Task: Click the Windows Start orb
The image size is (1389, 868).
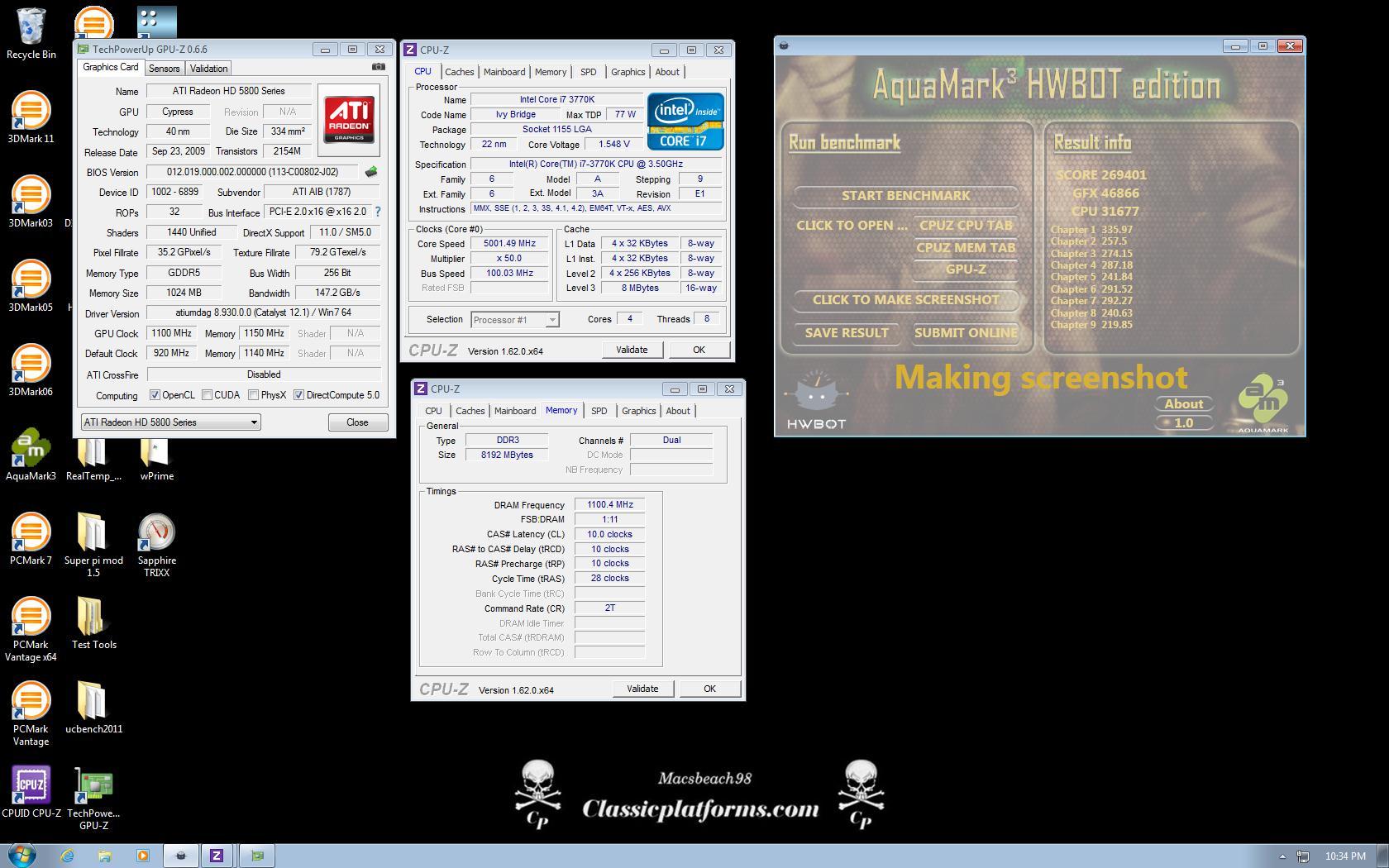Action: tap(21, 855)
